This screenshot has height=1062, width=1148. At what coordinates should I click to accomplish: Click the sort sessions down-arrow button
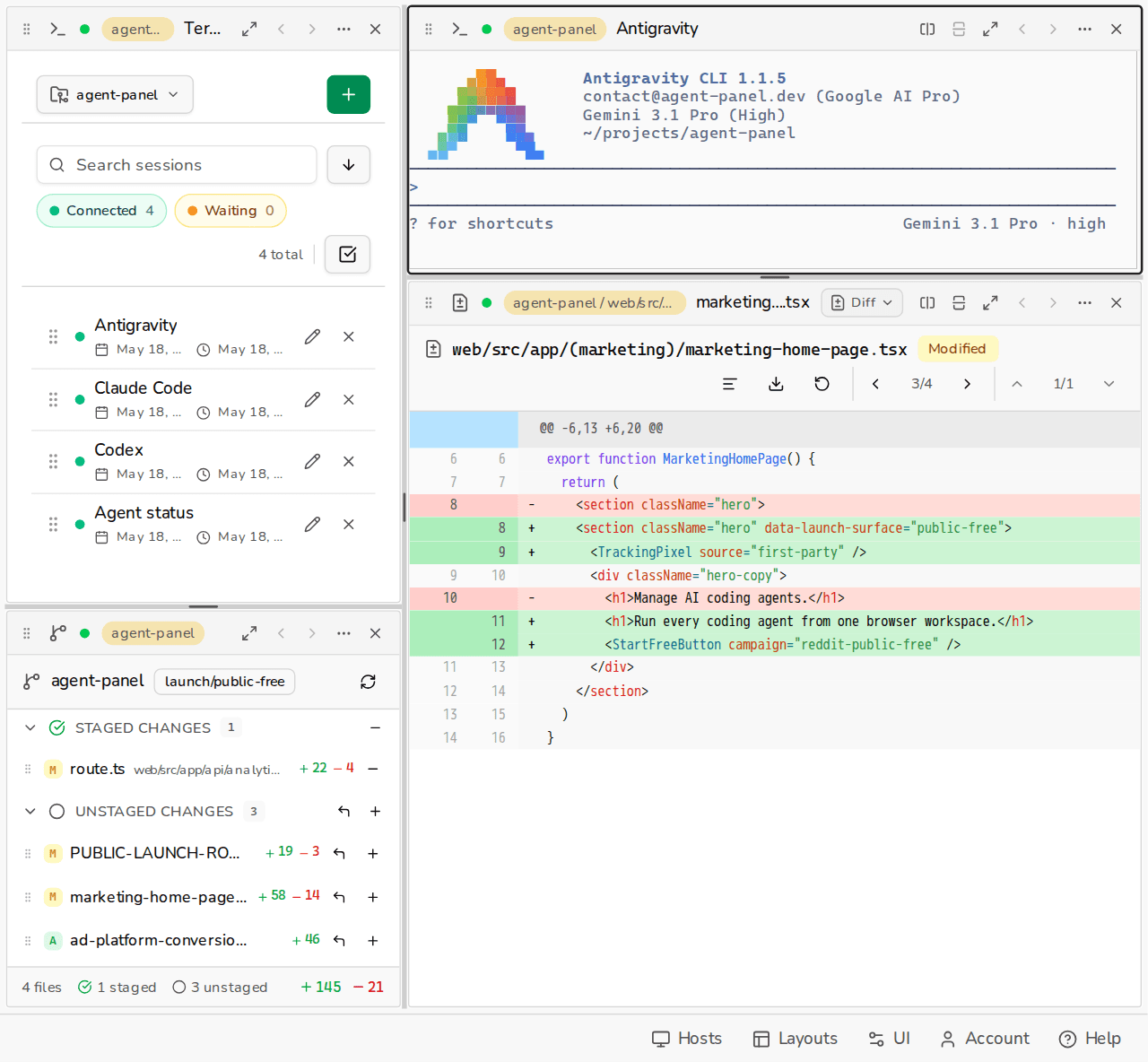pyautogui.click(x=349, y=165)
